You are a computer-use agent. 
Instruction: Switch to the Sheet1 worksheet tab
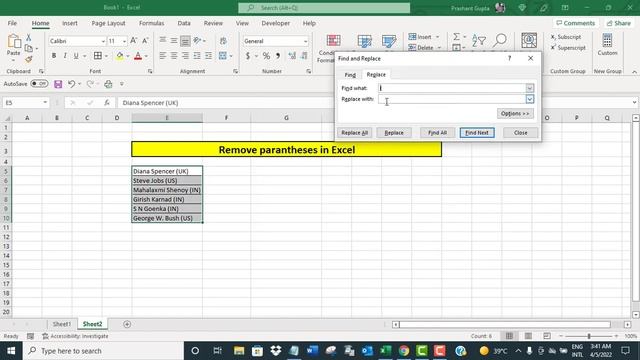[62, 324]
